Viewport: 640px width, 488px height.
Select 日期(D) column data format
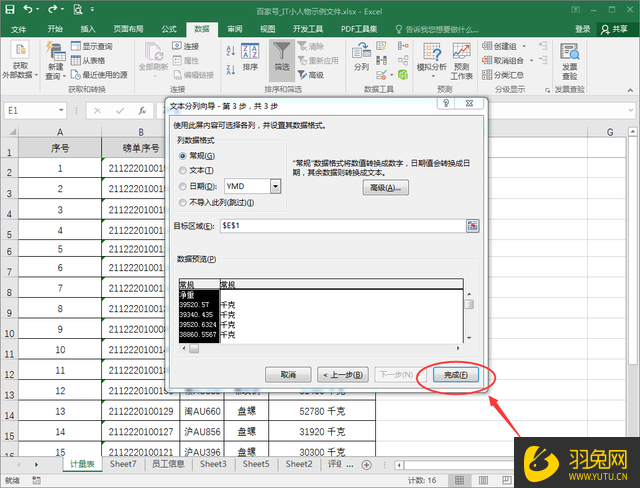pos(198,186)
